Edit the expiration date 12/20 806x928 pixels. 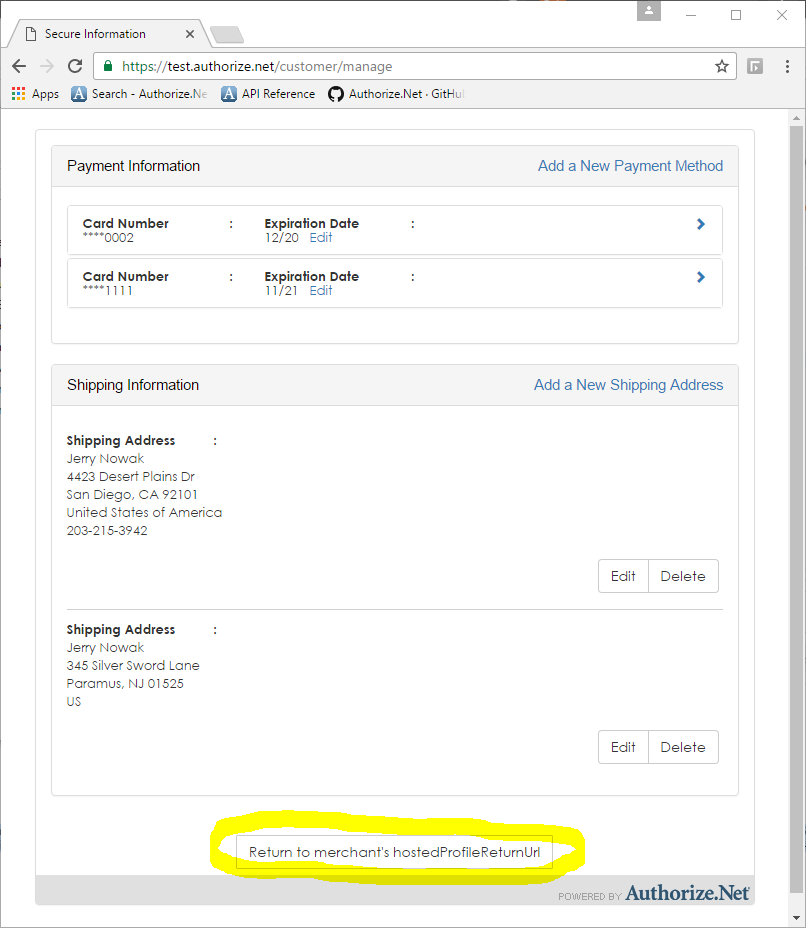(320, 237)
